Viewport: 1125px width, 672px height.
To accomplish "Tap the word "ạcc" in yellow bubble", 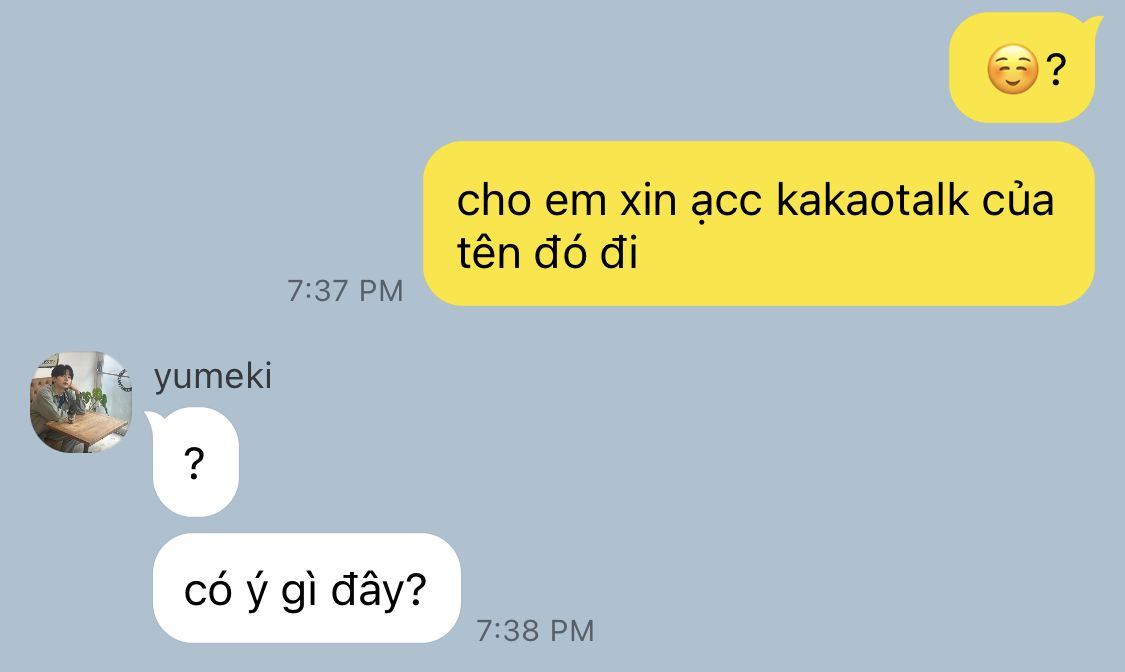I will 726,204.
